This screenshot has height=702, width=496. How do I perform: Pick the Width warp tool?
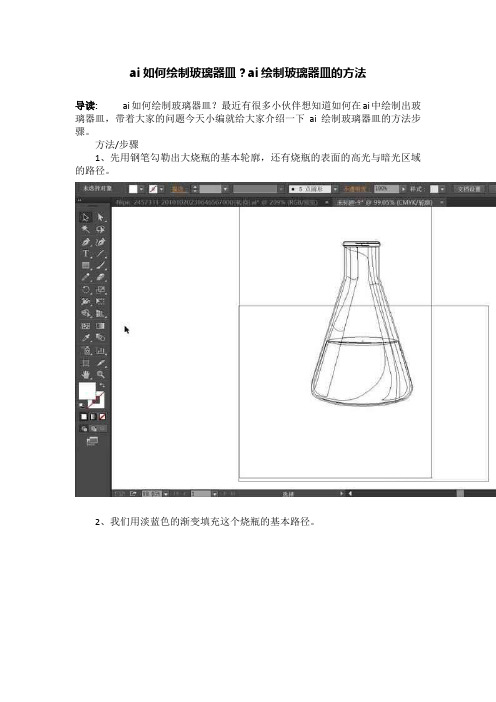click(x=86, y=302)
